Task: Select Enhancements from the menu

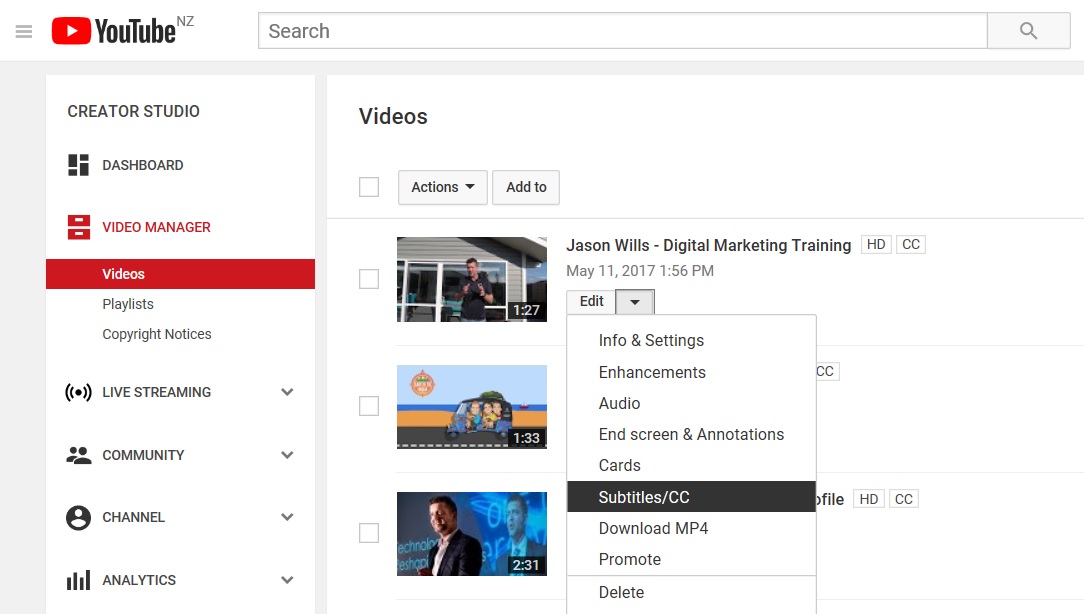Action: (691, 372)
